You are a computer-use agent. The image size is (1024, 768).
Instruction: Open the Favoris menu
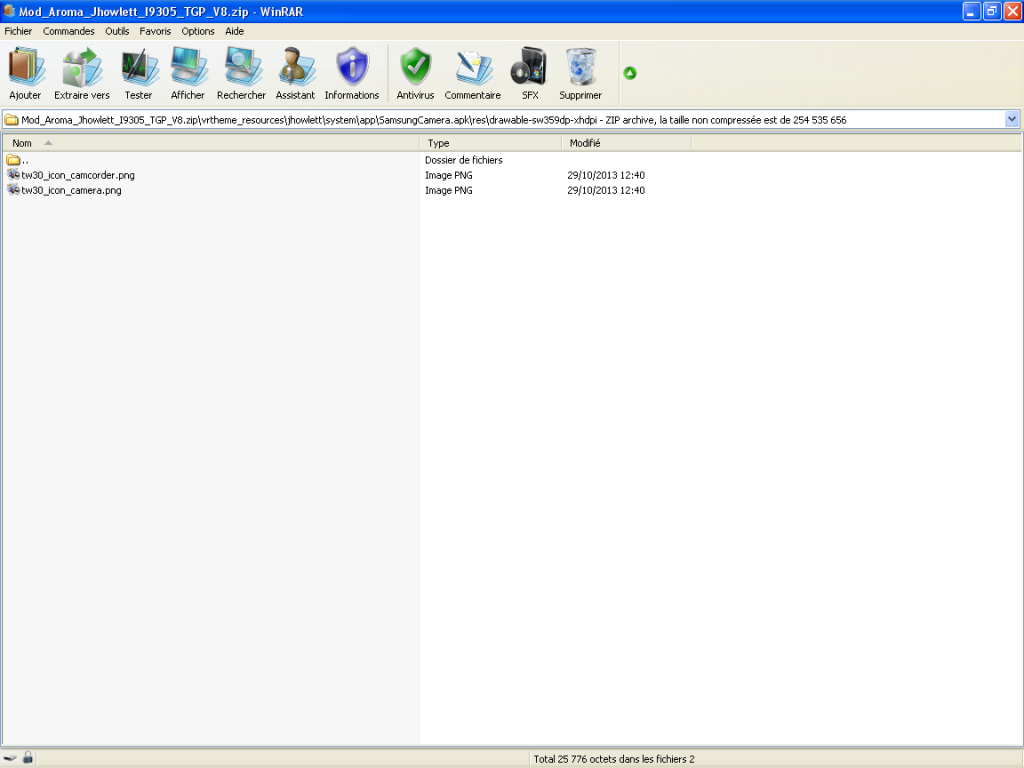(x=155, y=31)
